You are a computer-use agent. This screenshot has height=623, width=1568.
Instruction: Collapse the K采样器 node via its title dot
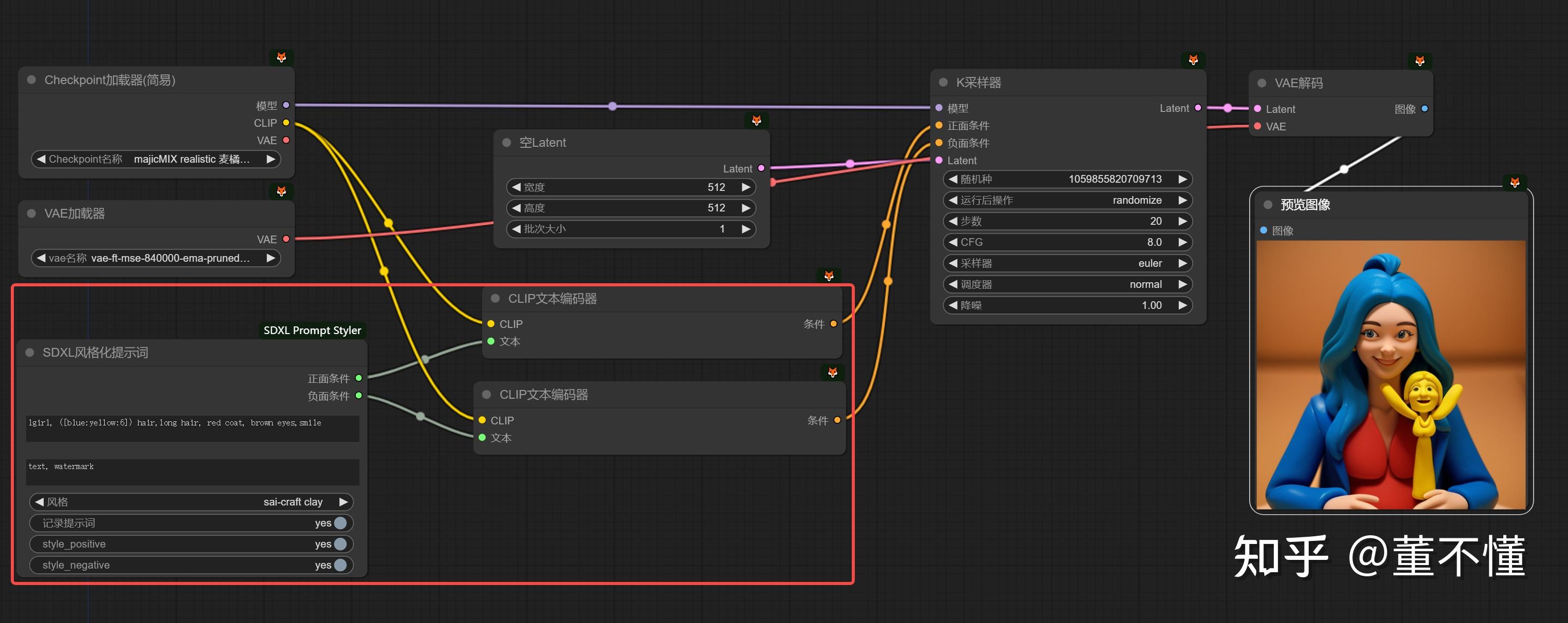tap(944, 82)
